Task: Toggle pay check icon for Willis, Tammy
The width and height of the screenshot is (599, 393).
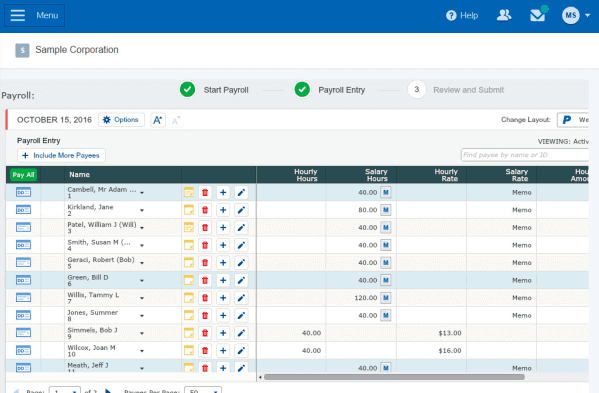Action: (x=23, y=298)
